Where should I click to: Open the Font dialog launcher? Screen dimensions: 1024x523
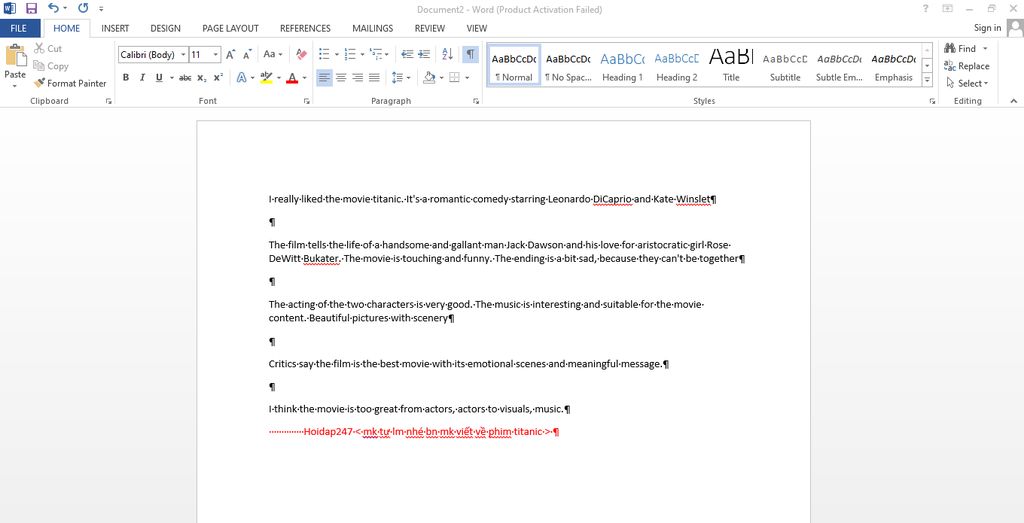[x=306, y=101]
